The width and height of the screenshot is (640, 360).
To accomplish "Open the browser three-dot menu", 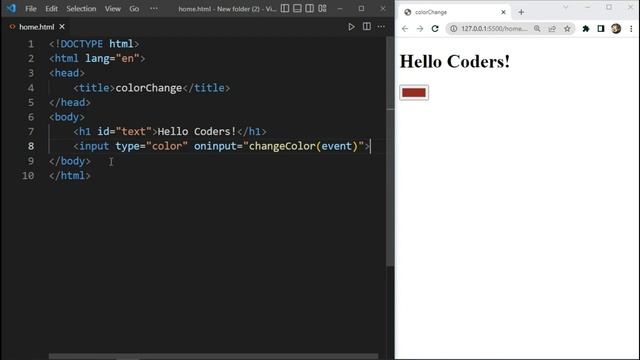I will pyautogui.click(x=631, y=29).
